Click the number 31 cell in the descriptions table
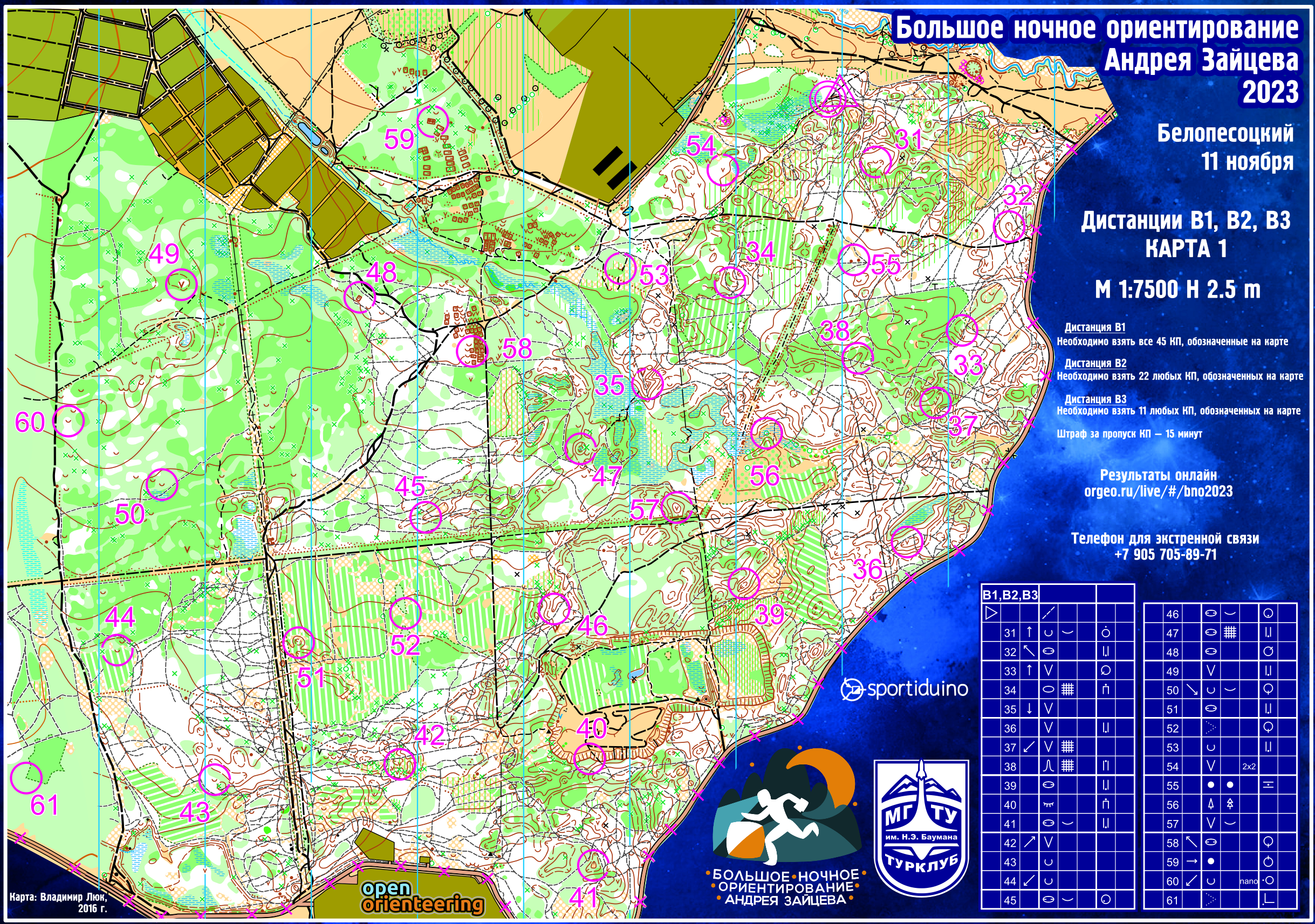Image resolution: width=1315 pixels, height=924 pixels. 1010,632
